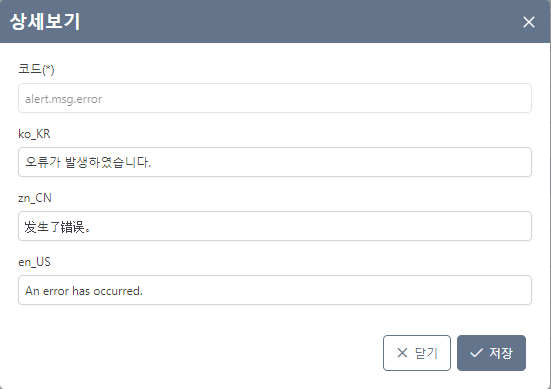Screen dimensions: 551x389
Task: Save the translations with the 저장 button
Action: pos(491,353)
